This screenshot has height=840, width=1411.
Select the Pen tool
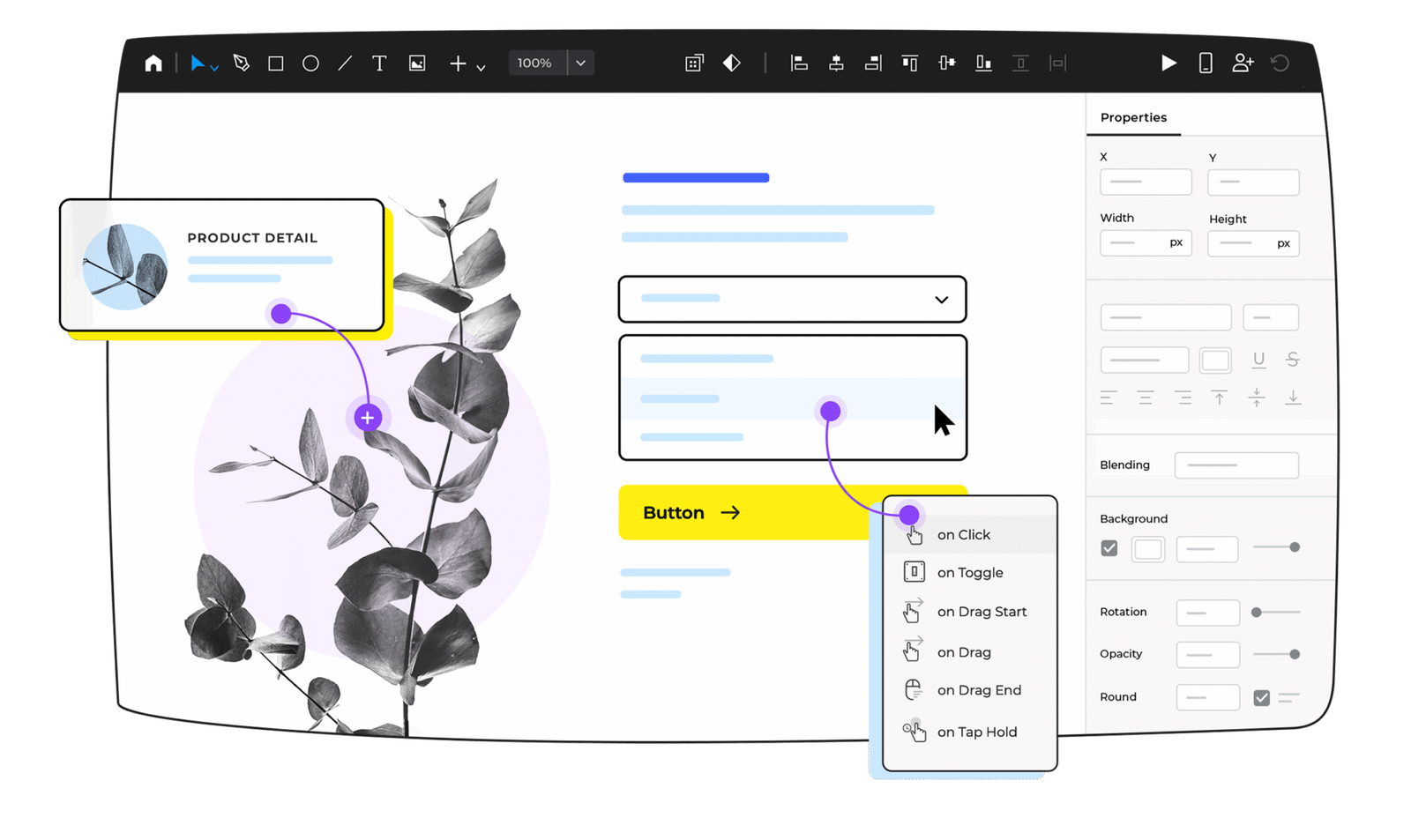click(x=241, y=63)
